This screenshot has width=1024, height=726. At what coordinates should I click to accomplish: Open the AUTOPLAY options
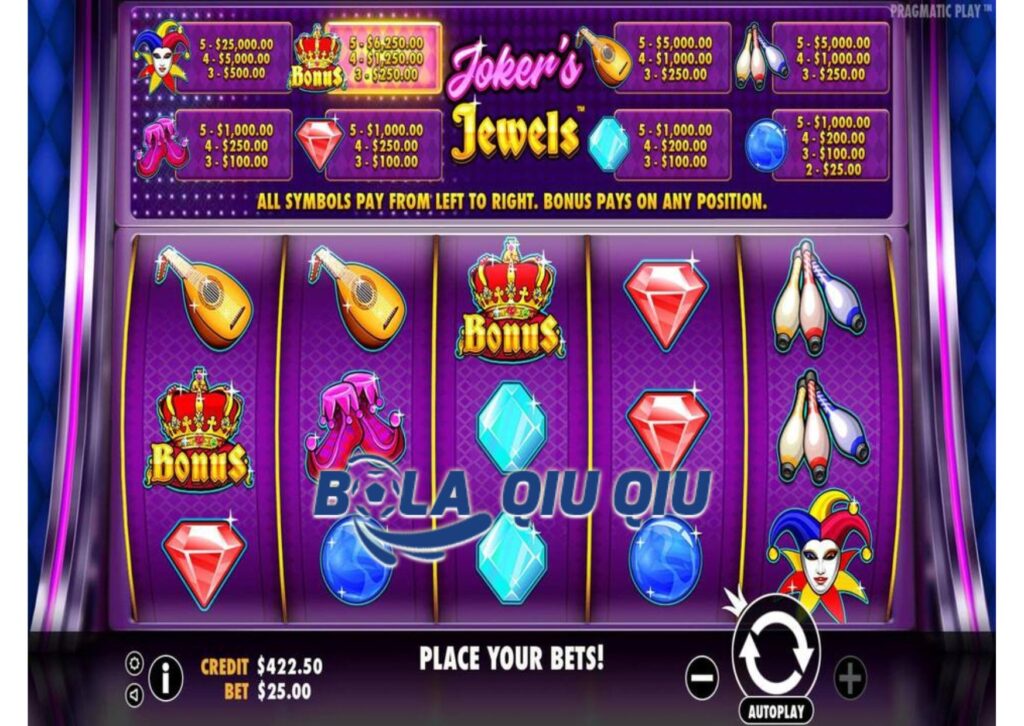[776, 711]
